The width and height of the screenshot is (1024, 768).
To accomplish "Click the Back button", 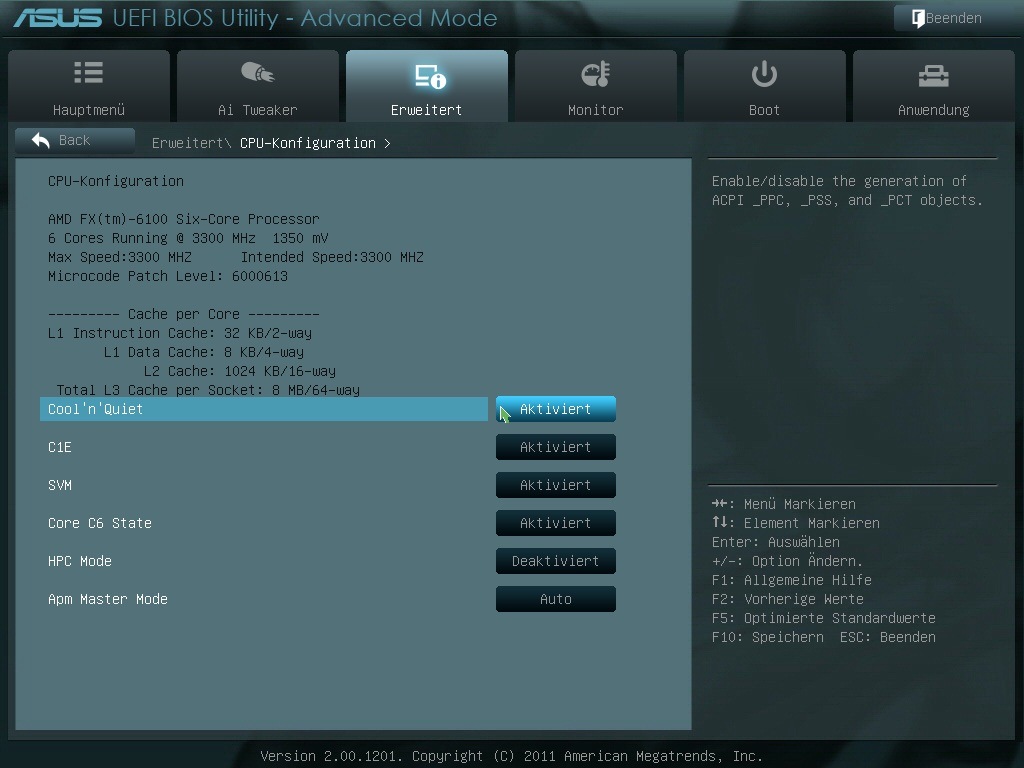I will tap(74, 140).
